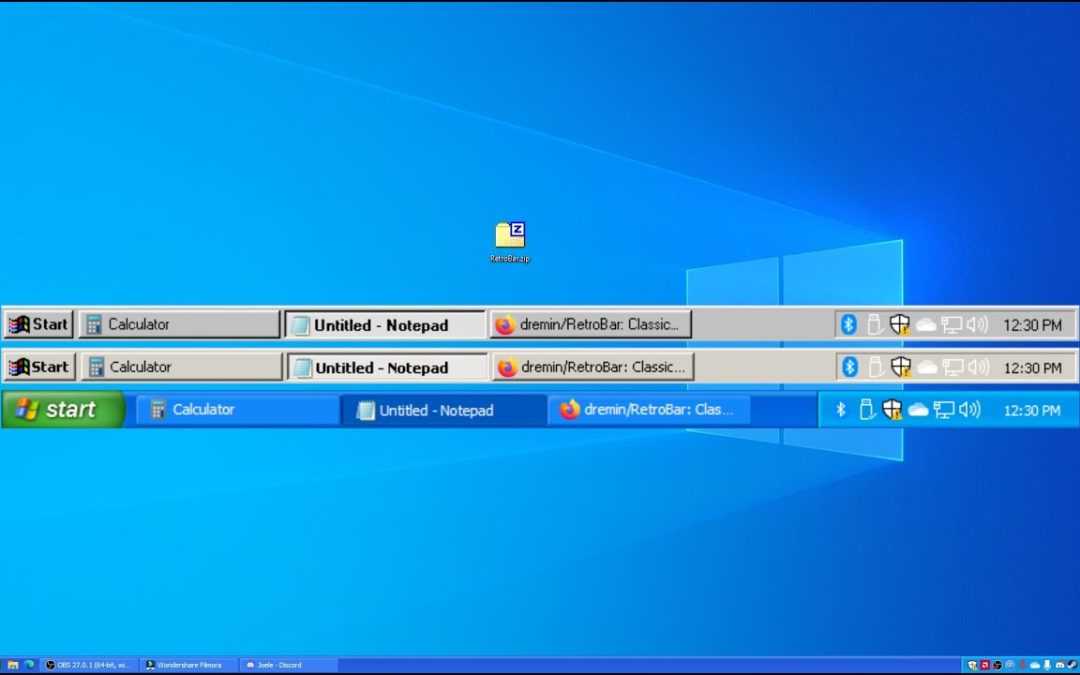Open the network status icon in the XP tray
Image resolution: width=1080 pixels, height=675 pixels.
coord(941,409)
